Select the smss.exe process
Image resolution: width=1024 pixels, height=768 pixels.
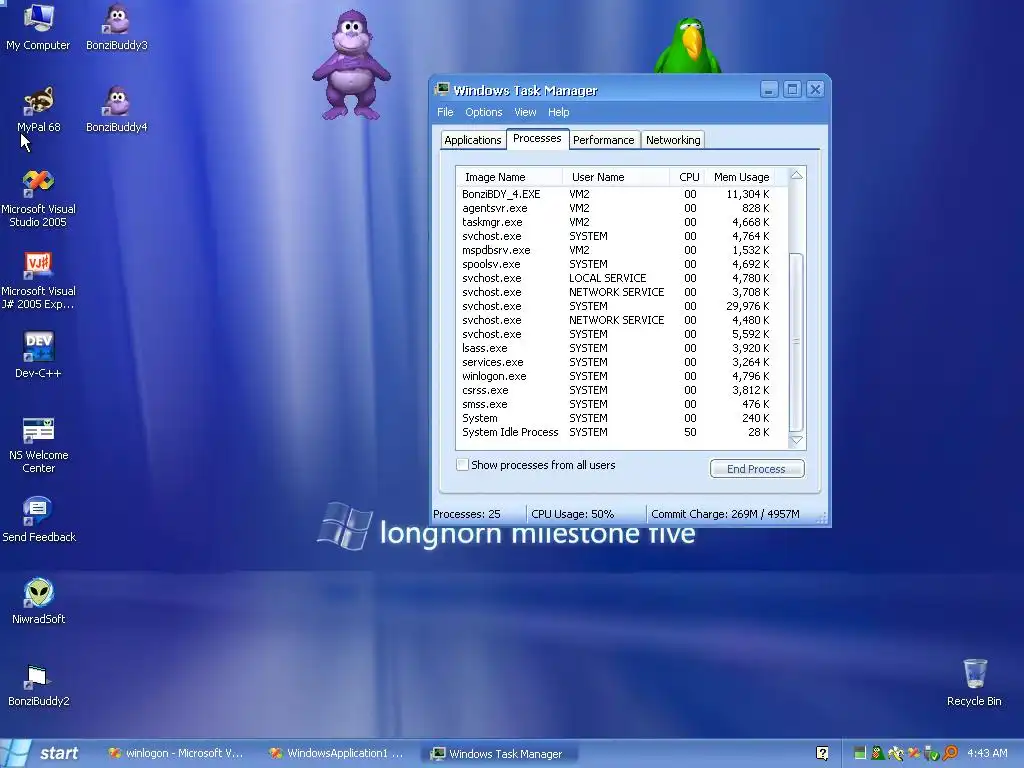621,404
